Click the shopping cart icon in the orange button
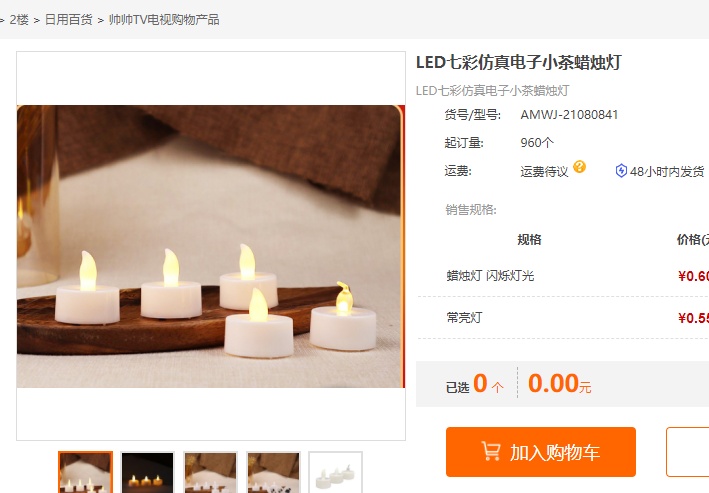This screenshot has width=709, height=493. [491, 451]
